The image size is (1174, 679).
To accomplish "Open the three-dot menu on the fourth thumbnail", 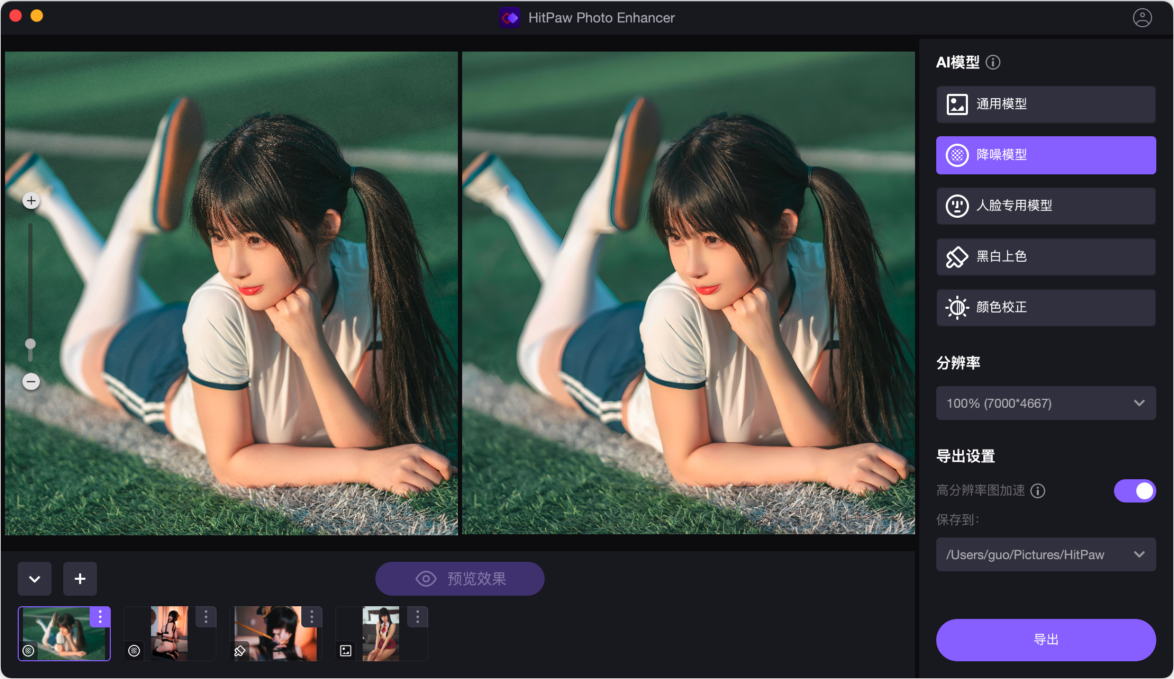I will click(x=418, y=617).
